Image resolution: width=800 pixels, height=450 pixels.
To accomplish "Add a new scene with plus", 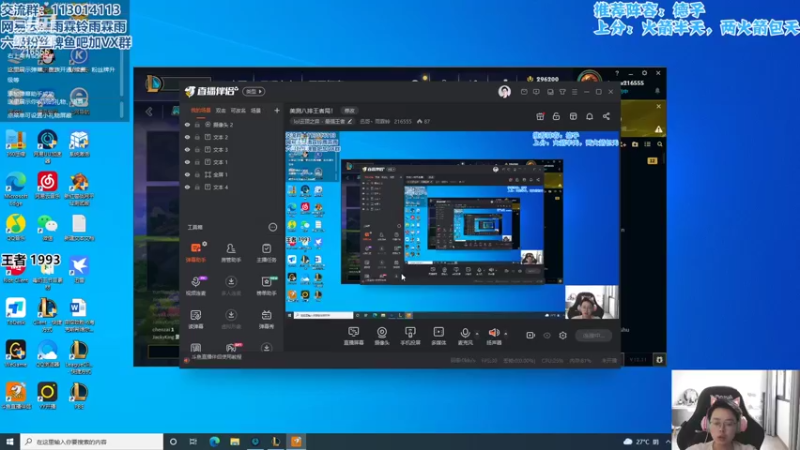I will (x=277, y=110).
